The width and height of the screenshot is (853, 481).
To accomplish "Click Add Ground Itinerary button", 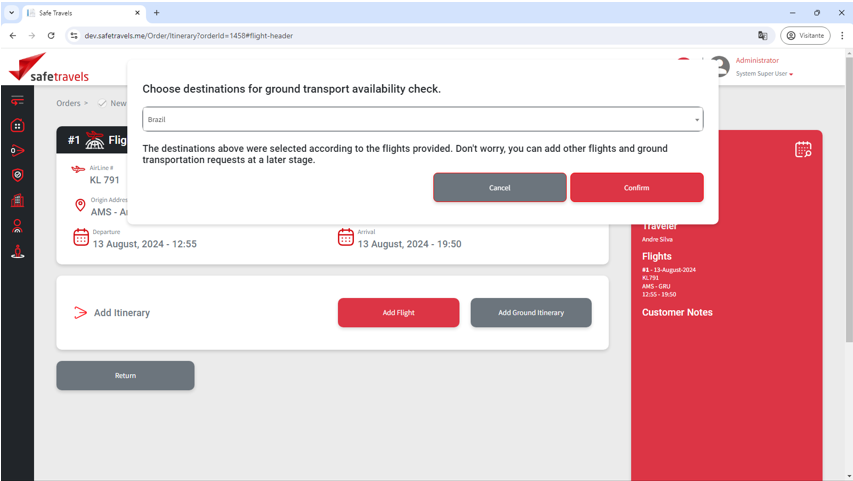I will tap(530, 313).
